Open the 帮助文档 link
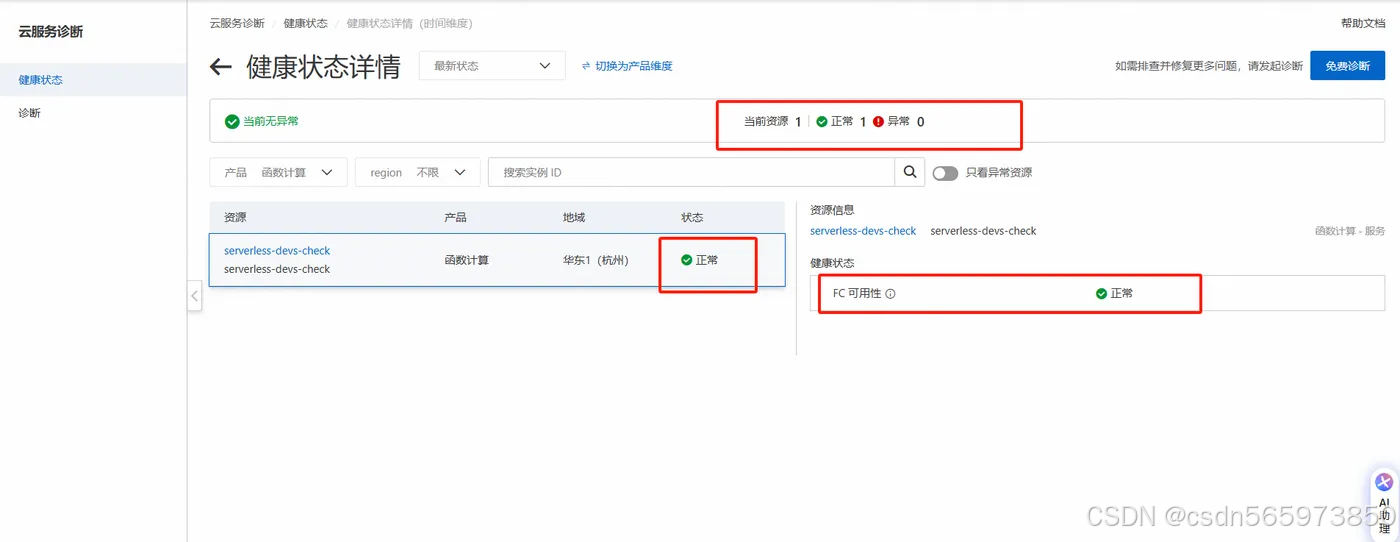This screenshot has height=542, width=1400. pyautogui.click(x=1363, y=23)
